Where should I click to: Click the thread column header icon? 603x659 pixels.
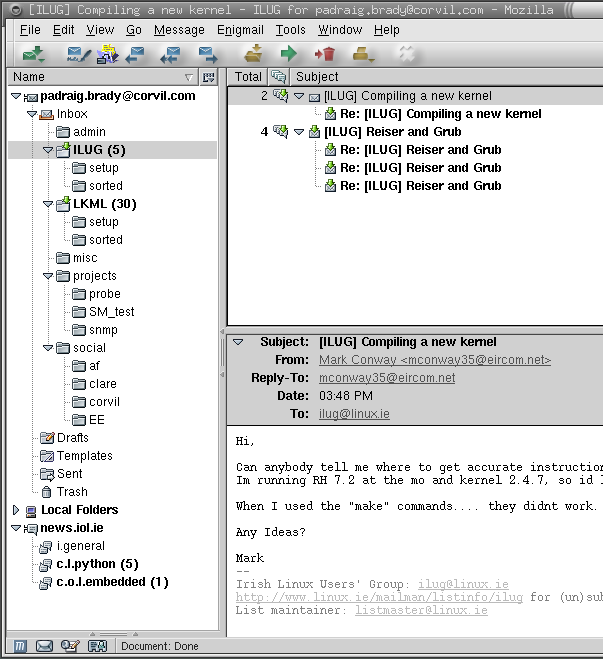tap(278, 77)
